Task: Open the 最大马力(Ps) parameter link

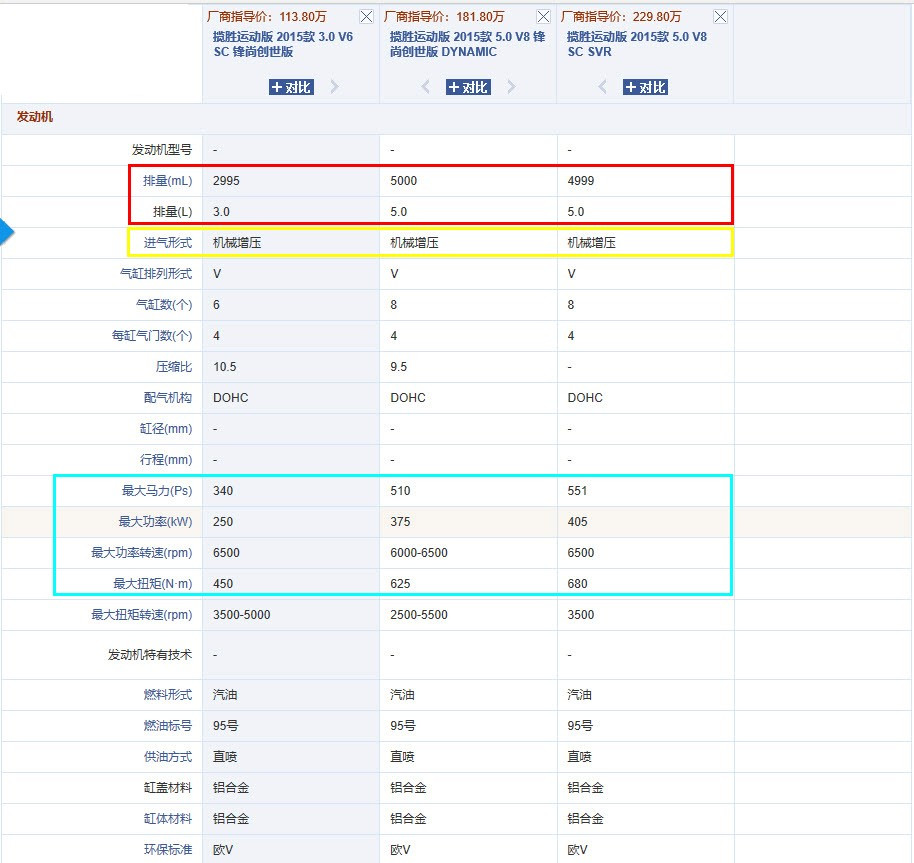Action: pyautogui.click(x=157, y=491)
